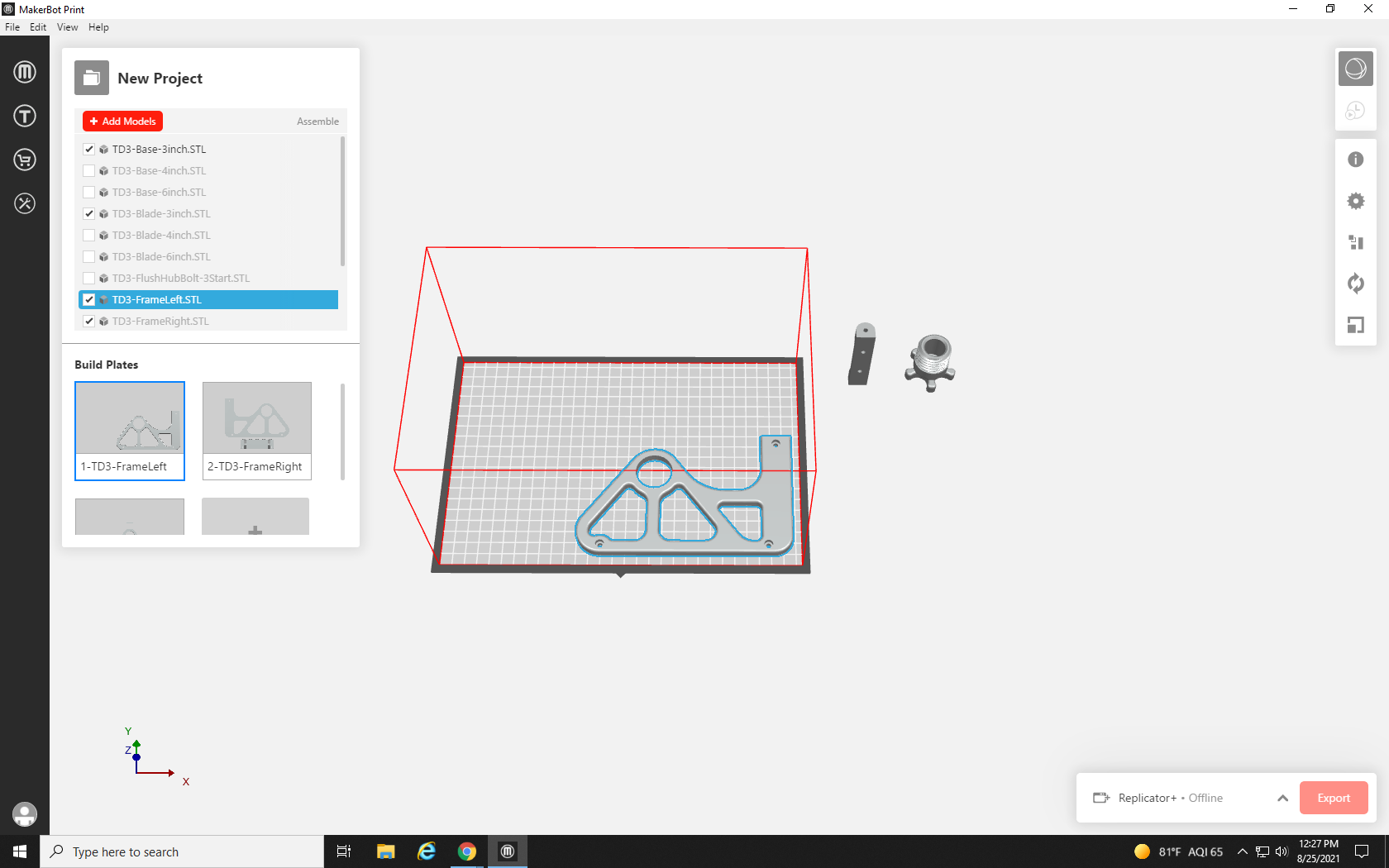
Task: Uncheck TD3-Blade-3inch.STL checkbox
Action: click(x=89, y=214)
